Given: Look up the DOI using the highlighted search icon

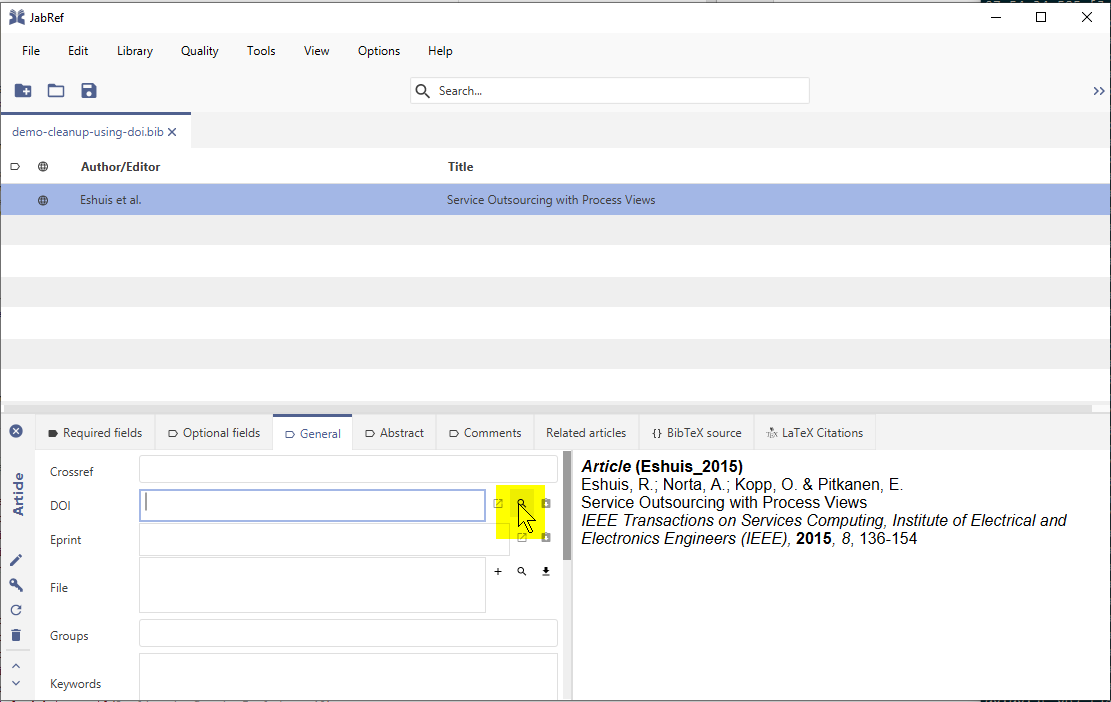Looking at the screenshot, I should coord(521,503).
